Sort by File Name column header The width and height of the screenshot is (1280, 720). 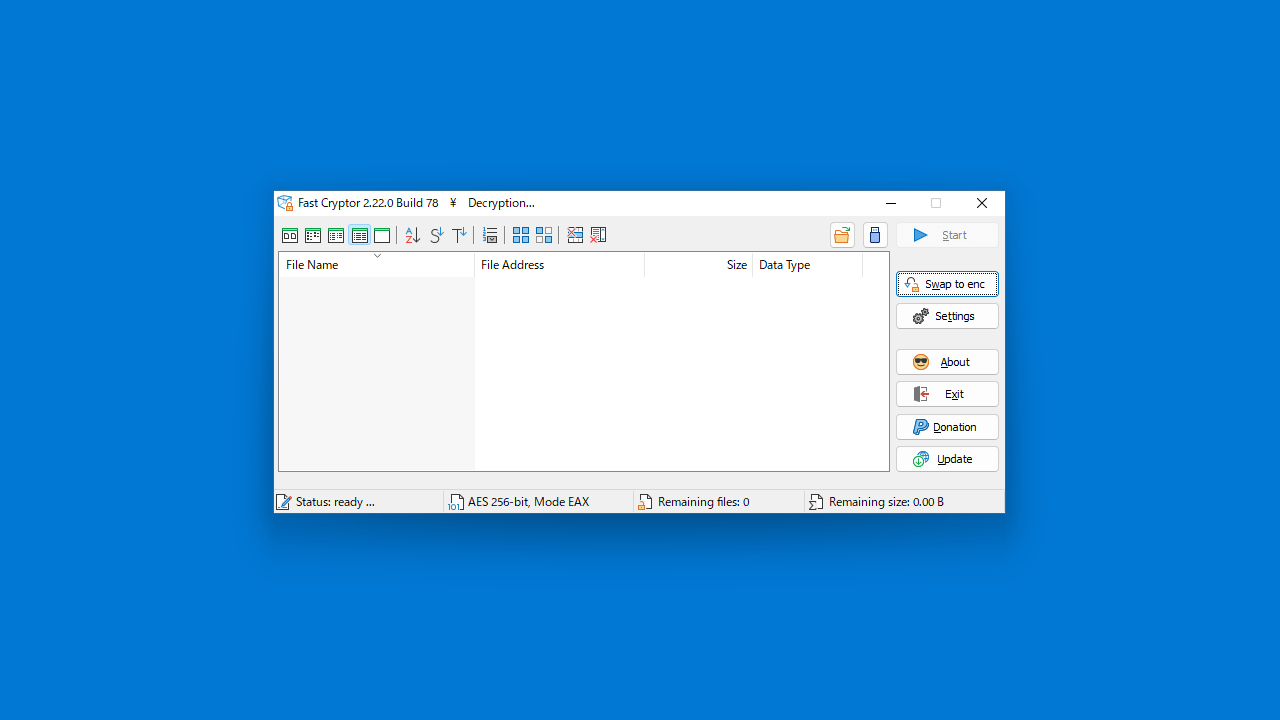377,265
